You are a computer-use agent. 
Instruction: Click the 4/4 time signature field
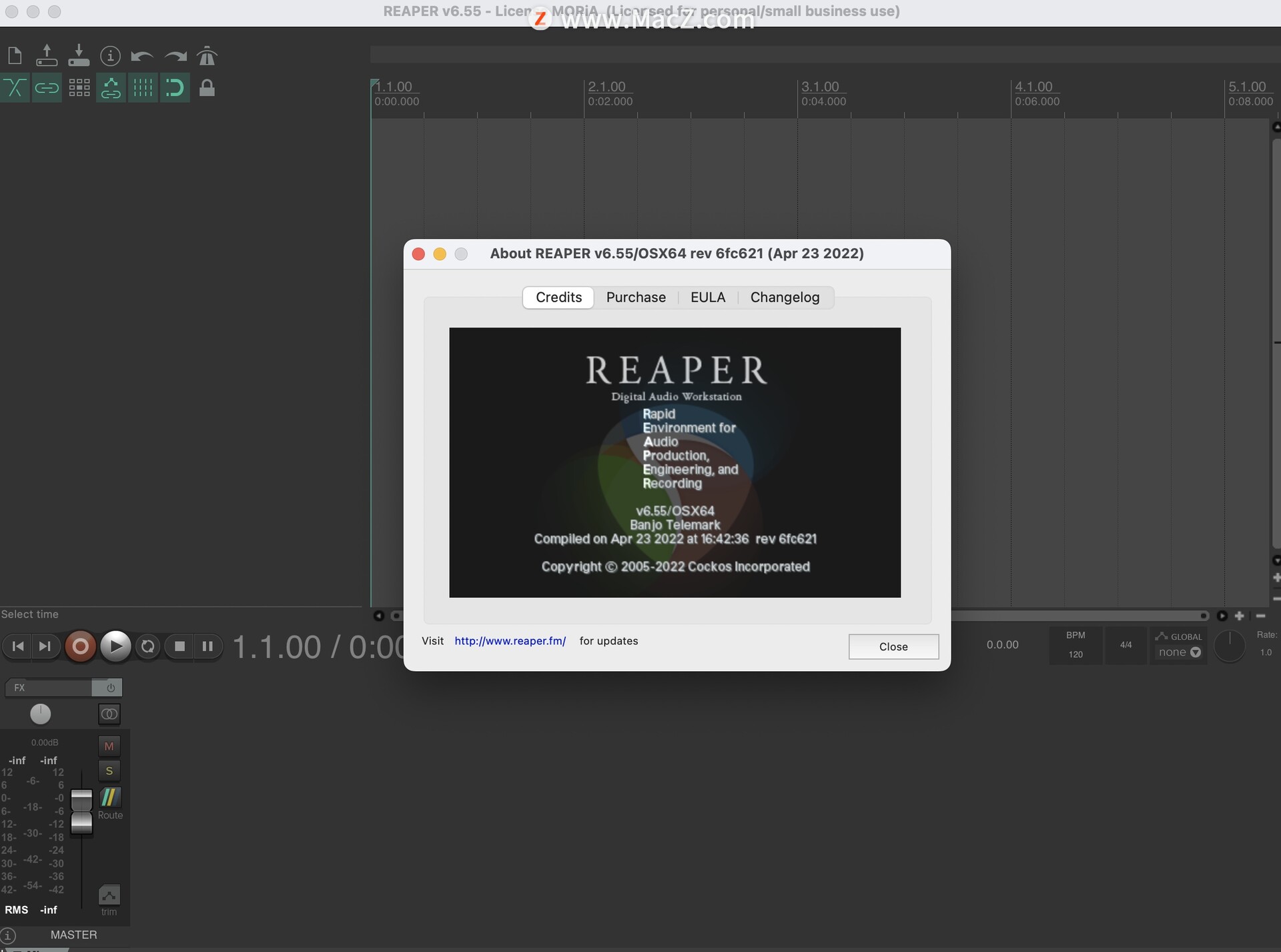pyautogui.click(x=1126, y=645)
